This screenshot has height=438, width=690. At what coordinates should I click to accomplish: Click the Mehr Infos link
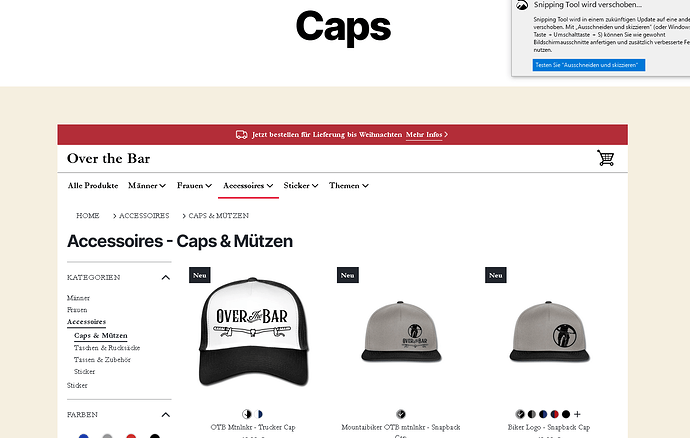tap(426, 135)
